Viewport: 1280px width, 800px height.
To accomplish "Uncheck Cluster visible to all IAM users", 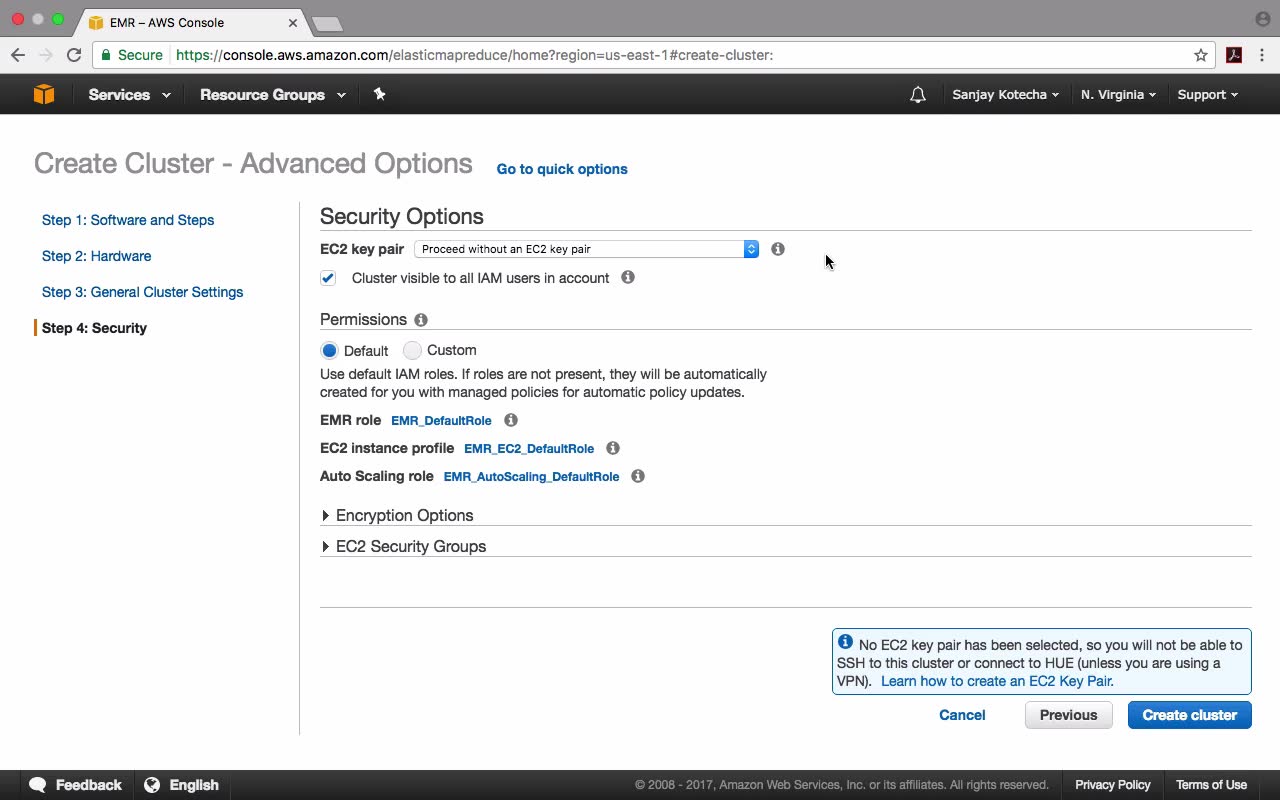I will click(x=328, y=278).
